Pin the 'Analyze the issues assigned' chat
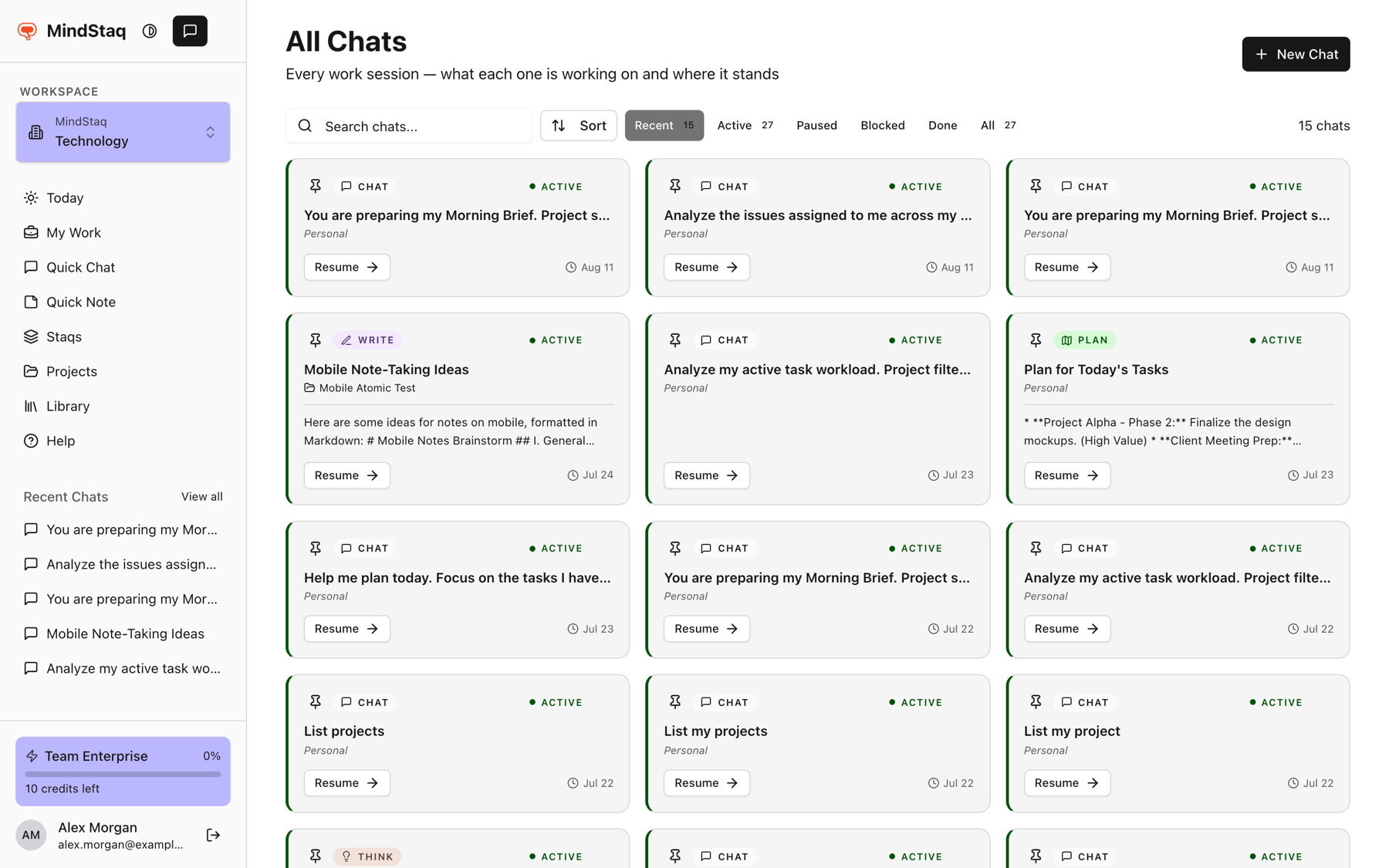This screenshot has height=868, width=1389. tap(675, 186)
